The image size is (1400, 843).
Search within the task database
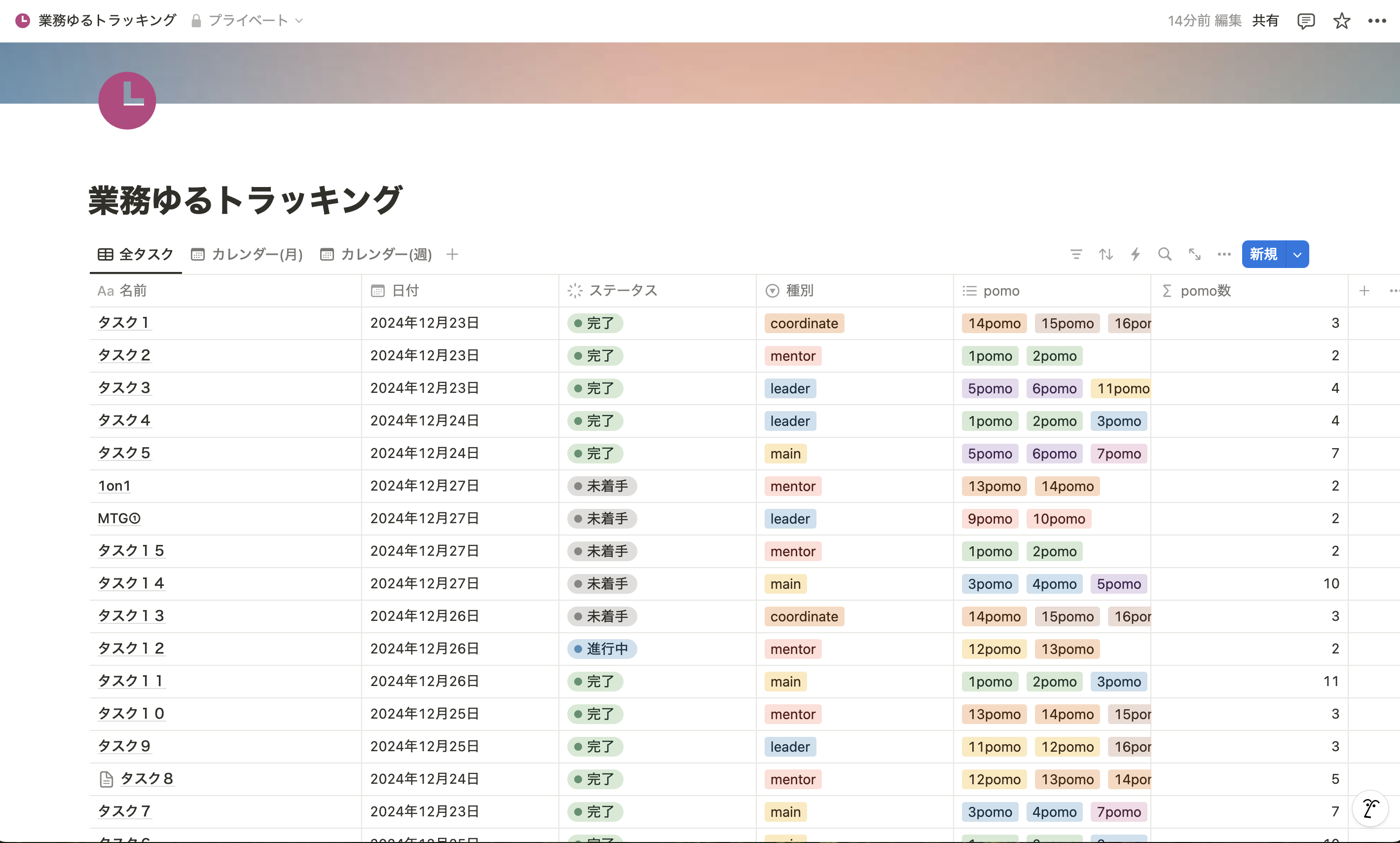tap(1164, 254)
